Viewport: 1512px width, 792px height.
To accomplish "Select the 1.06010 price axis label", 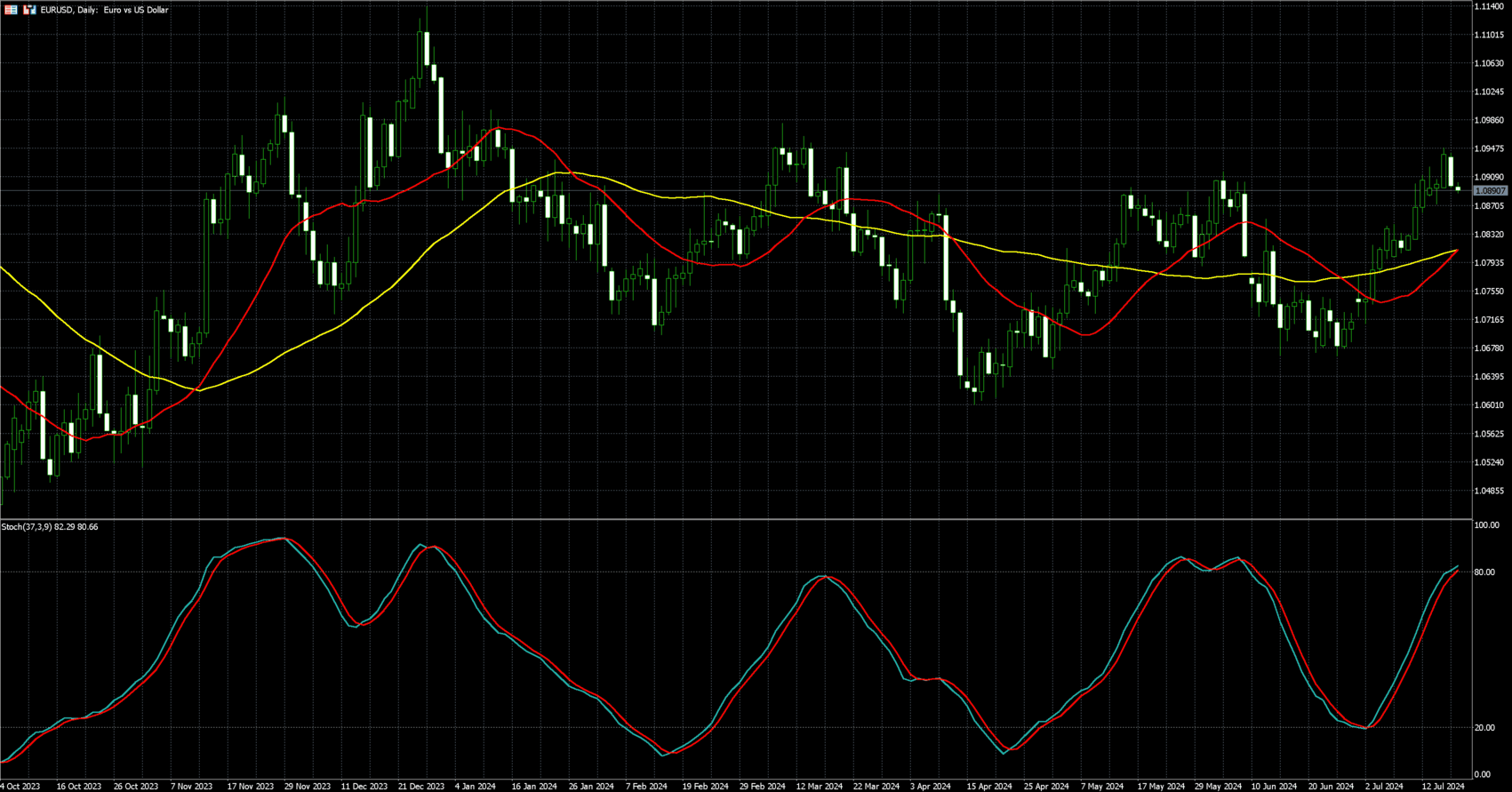I will click(1489, 404).
